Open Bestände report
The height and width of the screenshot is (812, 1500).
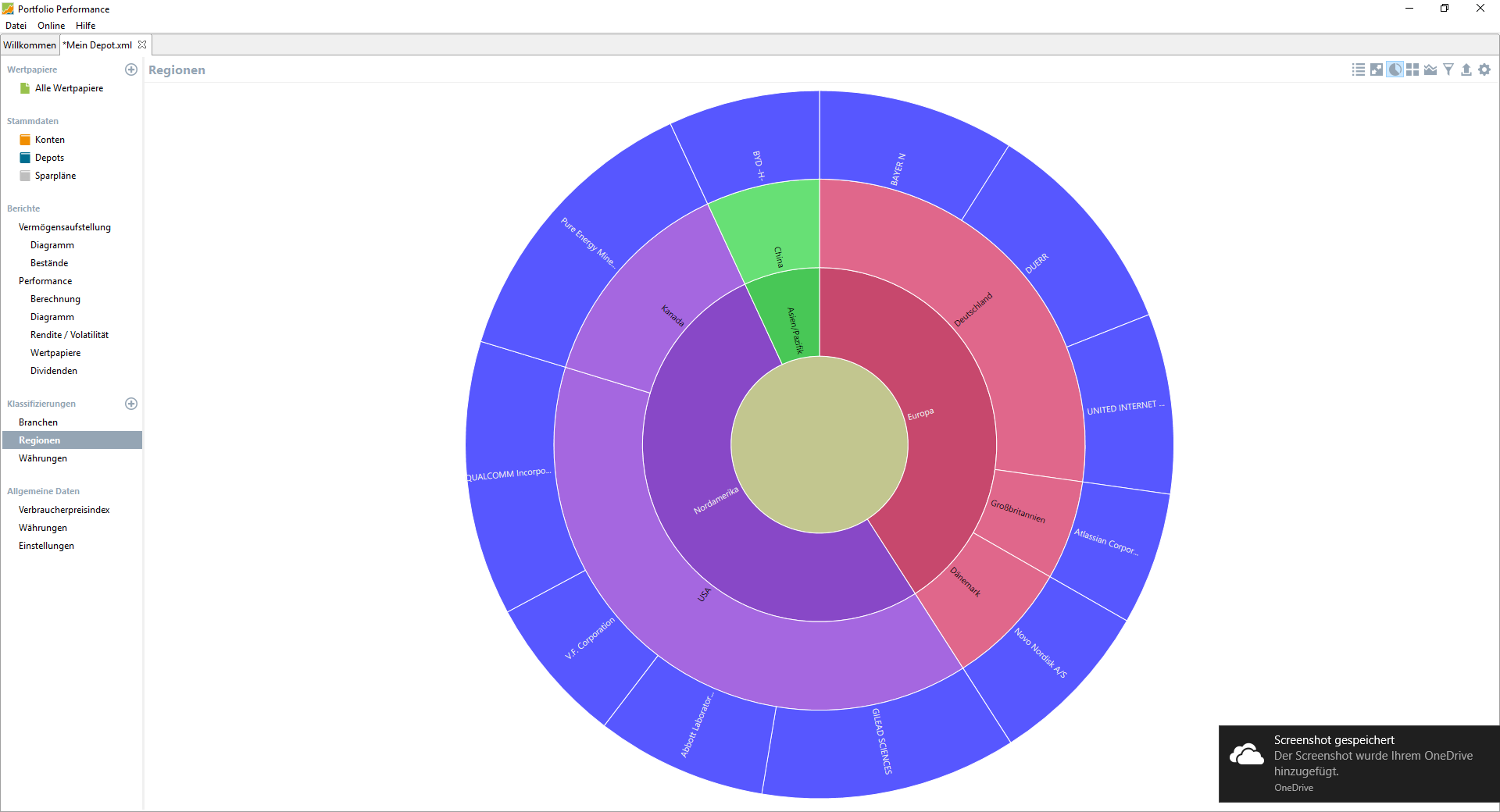(x=49, y=263)
